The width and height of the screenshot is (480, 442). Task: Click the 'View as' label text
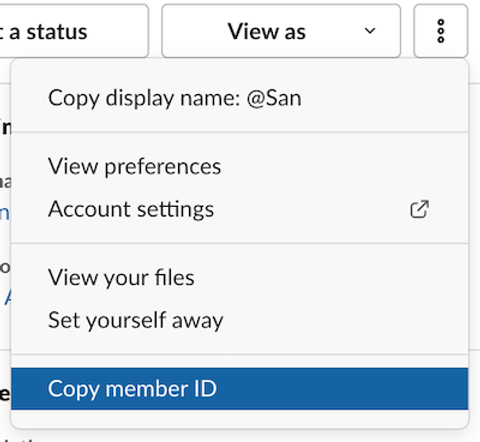point(266,31)
